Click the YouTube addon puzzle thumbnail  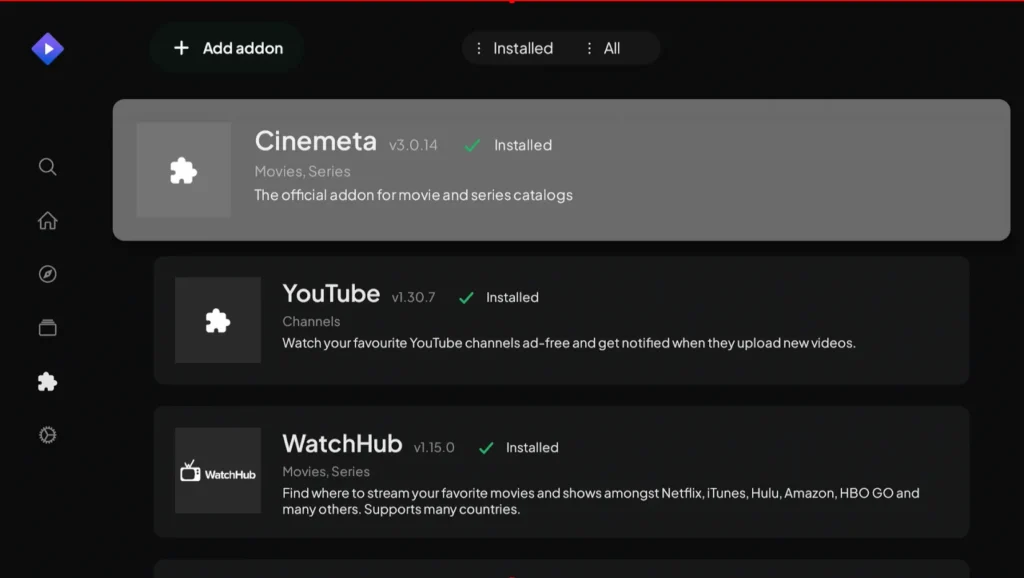point(217,320)
